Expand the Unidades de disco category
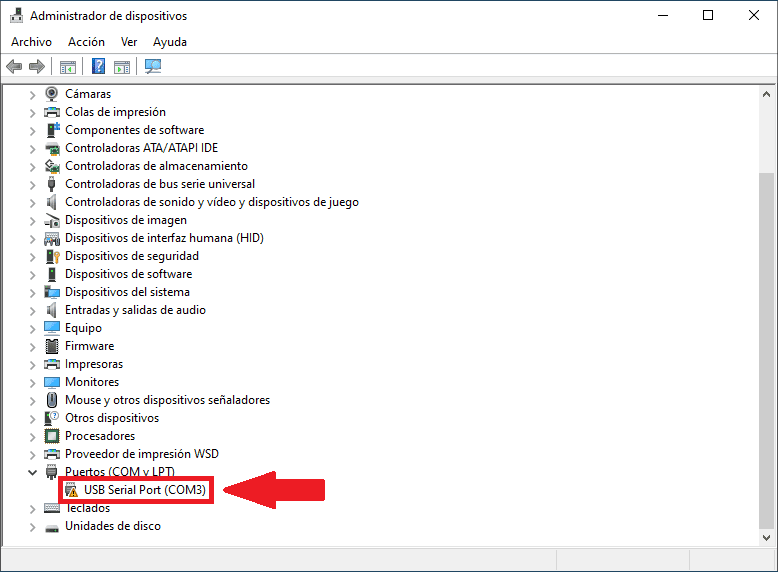This screenshot has height=572, width=778. [32, 526]
